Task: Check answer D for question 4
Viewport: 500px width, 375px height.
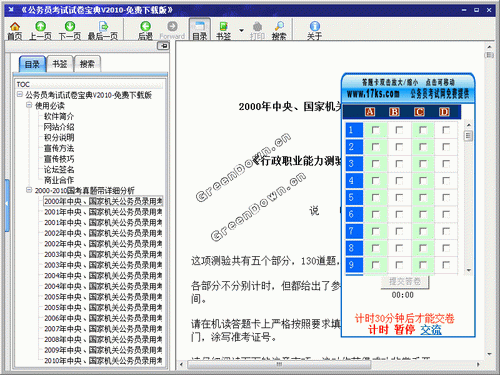Action: pyautogui.click(x=446, y=181)
